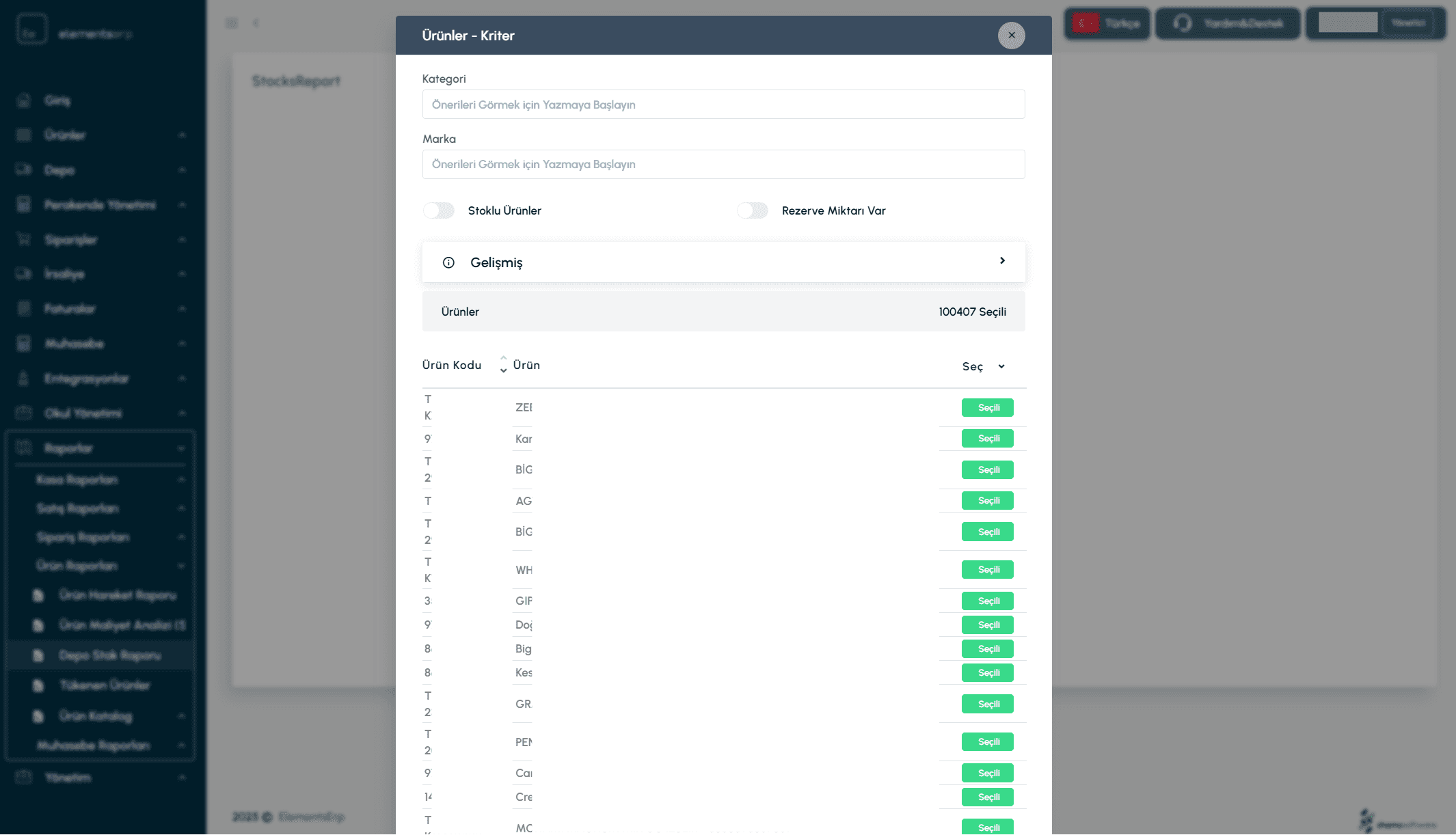Toggle Seçili button for ZEI product row
This screenshot has width=1456, height=835.
tap(988, 407)
